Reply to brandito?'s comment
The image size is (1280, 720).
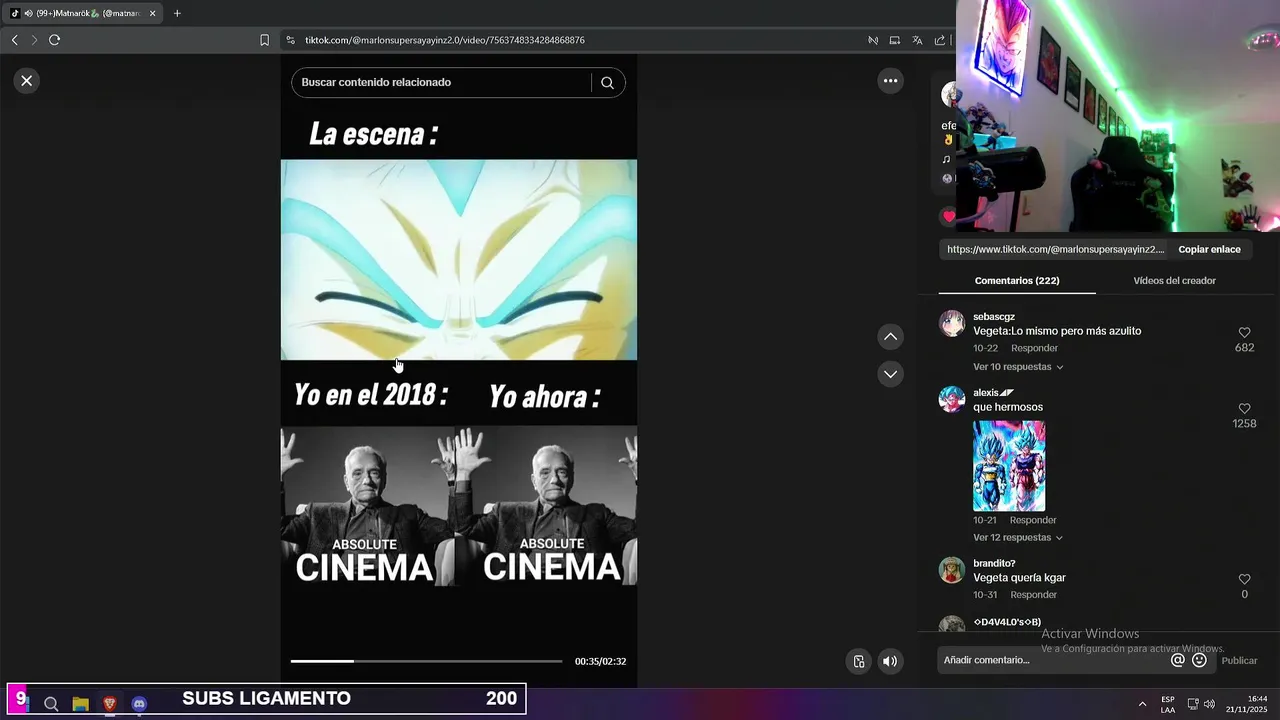(x=1033, y=595)
